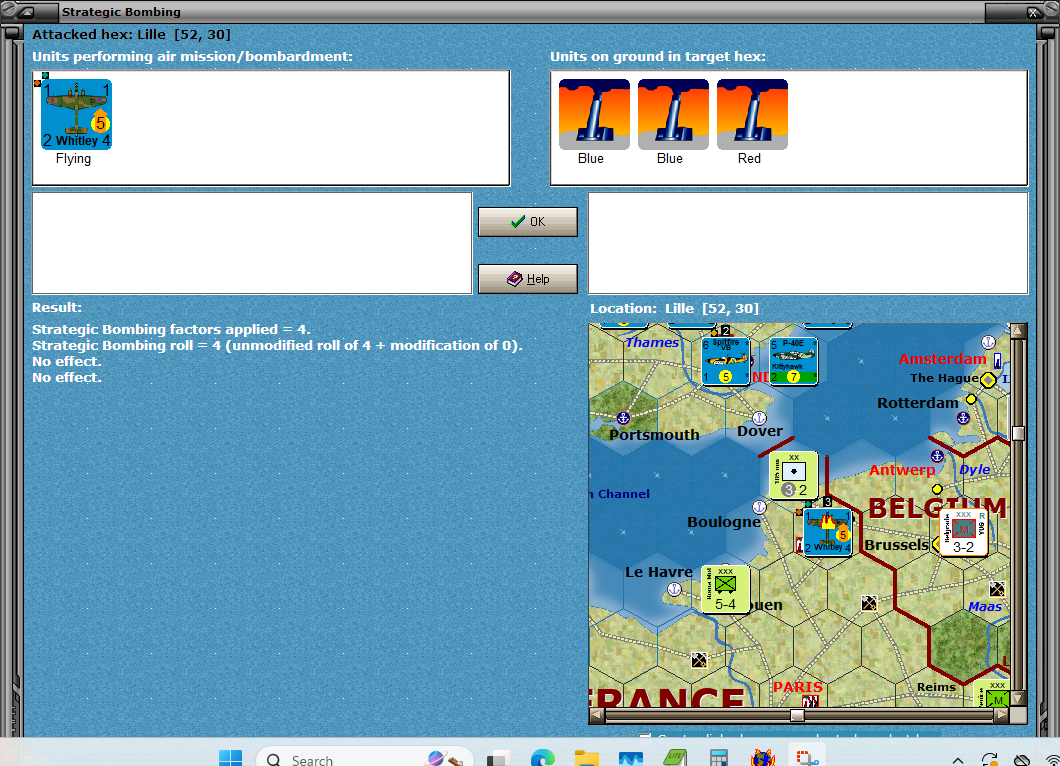Select the P-40E Kittyhawk unit on the map

pyautogui.click(x=794, y=361)
